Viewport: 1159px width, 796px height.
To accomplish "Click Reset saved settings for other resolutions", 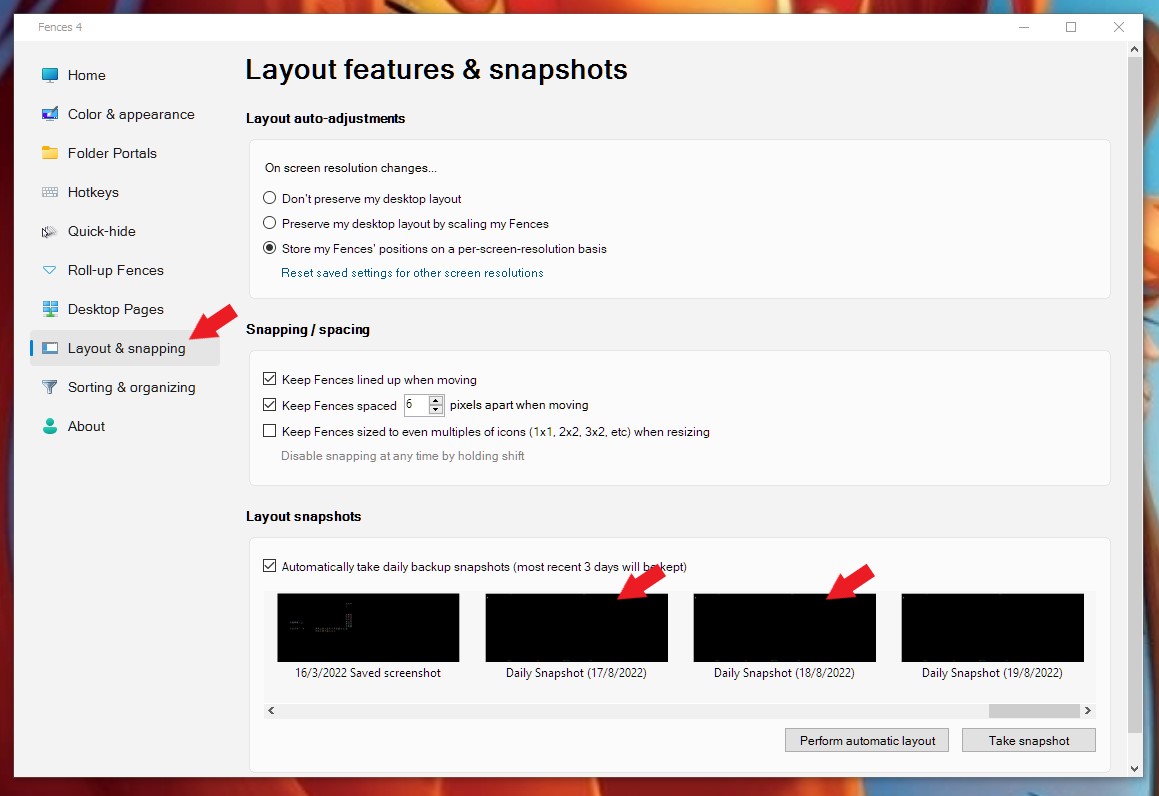I will pos(412,273).
